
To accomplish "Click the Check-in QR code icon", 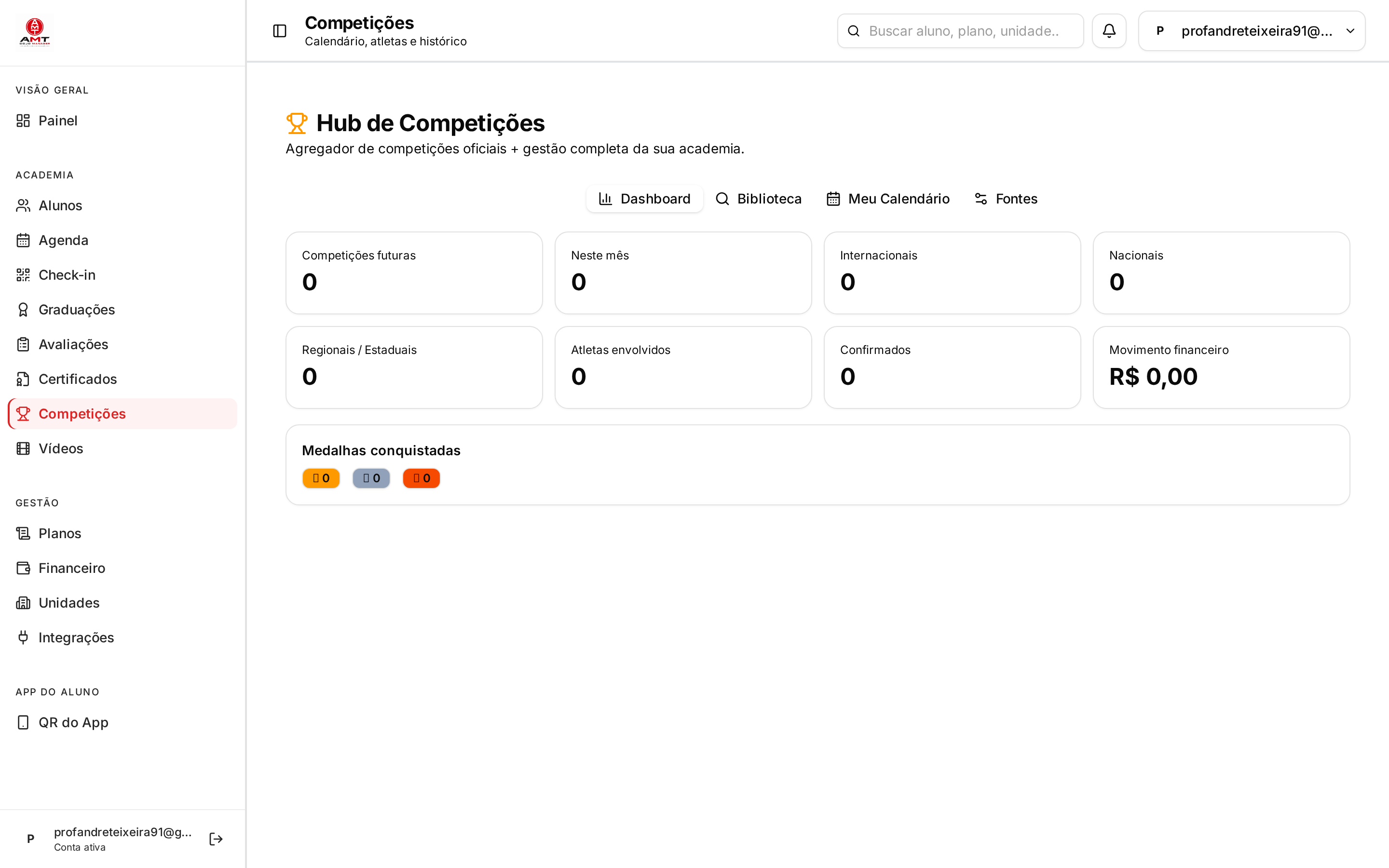I will [x=23, y=275].
